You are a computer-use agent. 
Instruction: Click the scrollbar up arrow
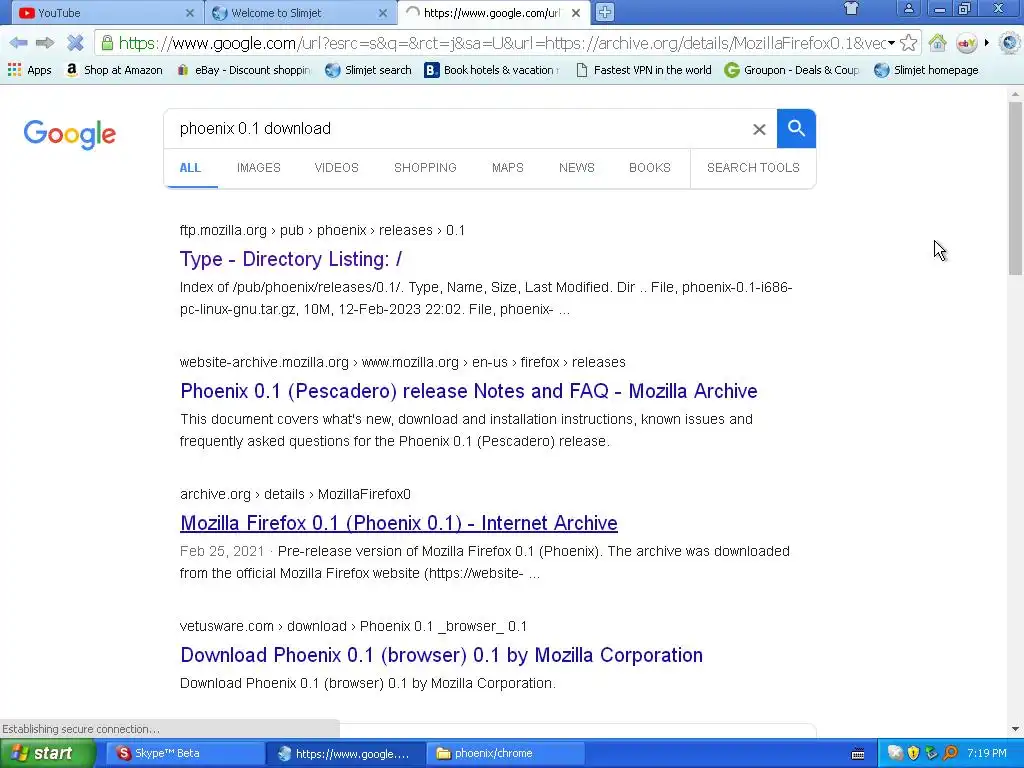click(x=1015, y=95)
